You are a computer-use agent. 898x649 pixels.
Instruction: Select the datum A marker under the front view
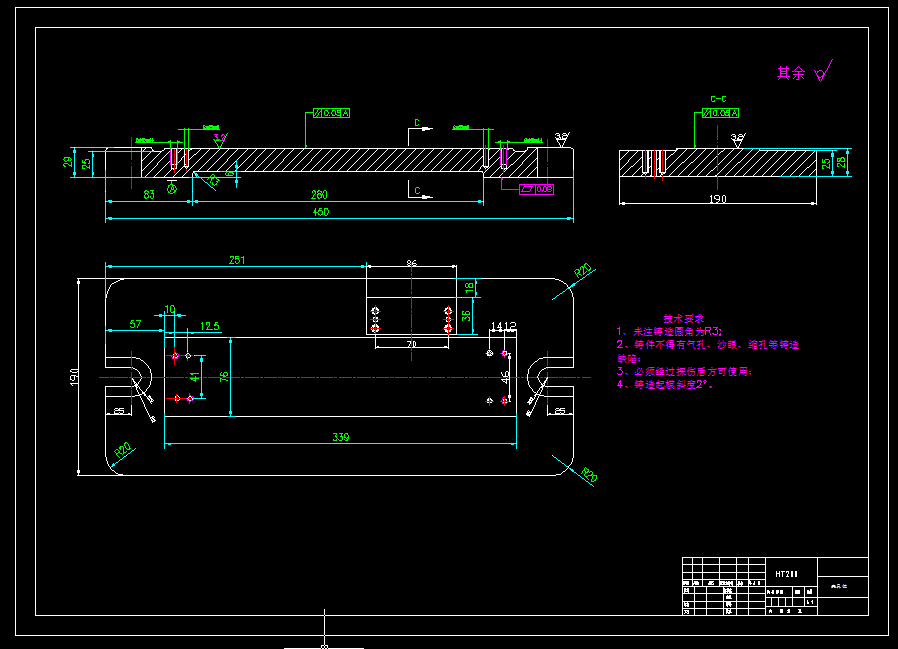172,187
